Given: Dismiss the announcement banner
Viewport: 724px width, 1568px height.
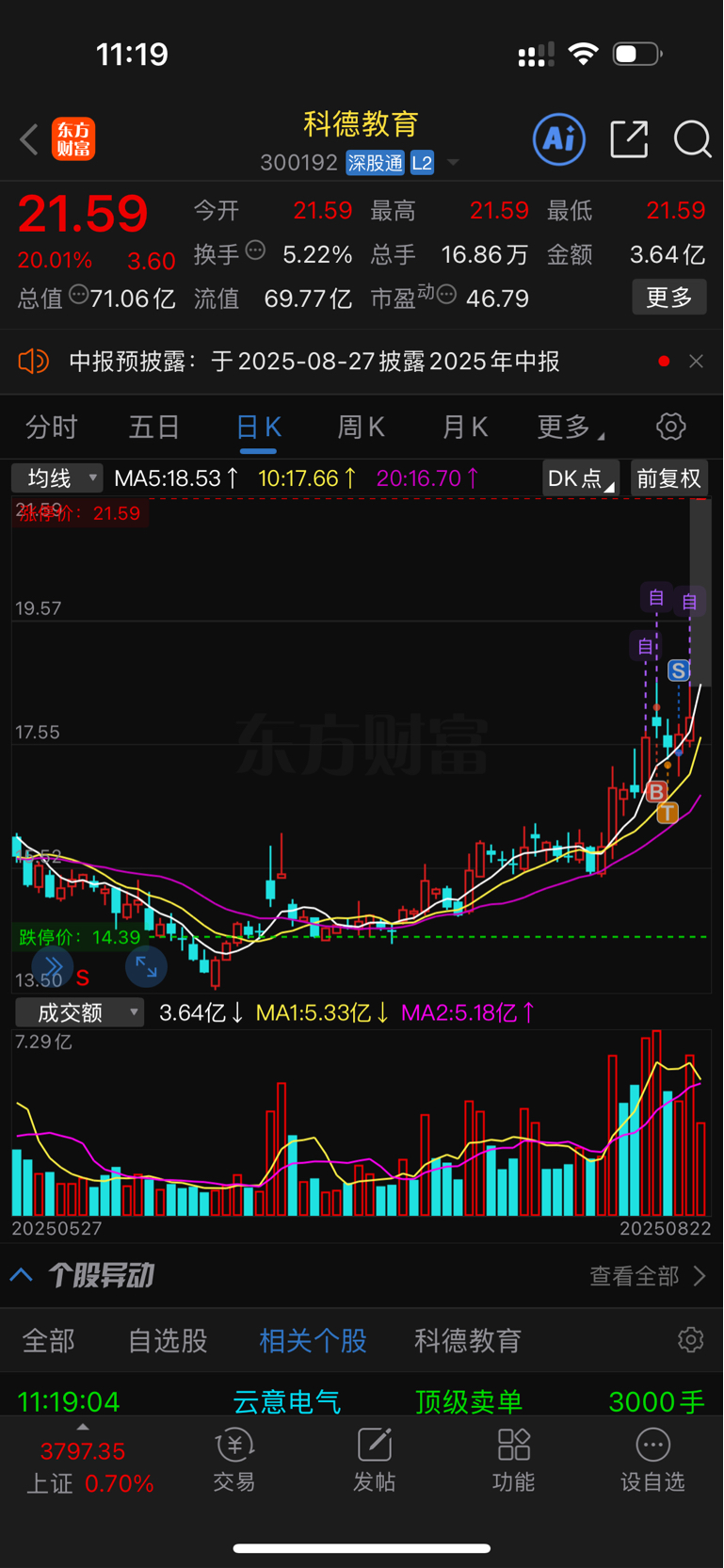Looking at the screenshot, I should click(x=696, y=362).
